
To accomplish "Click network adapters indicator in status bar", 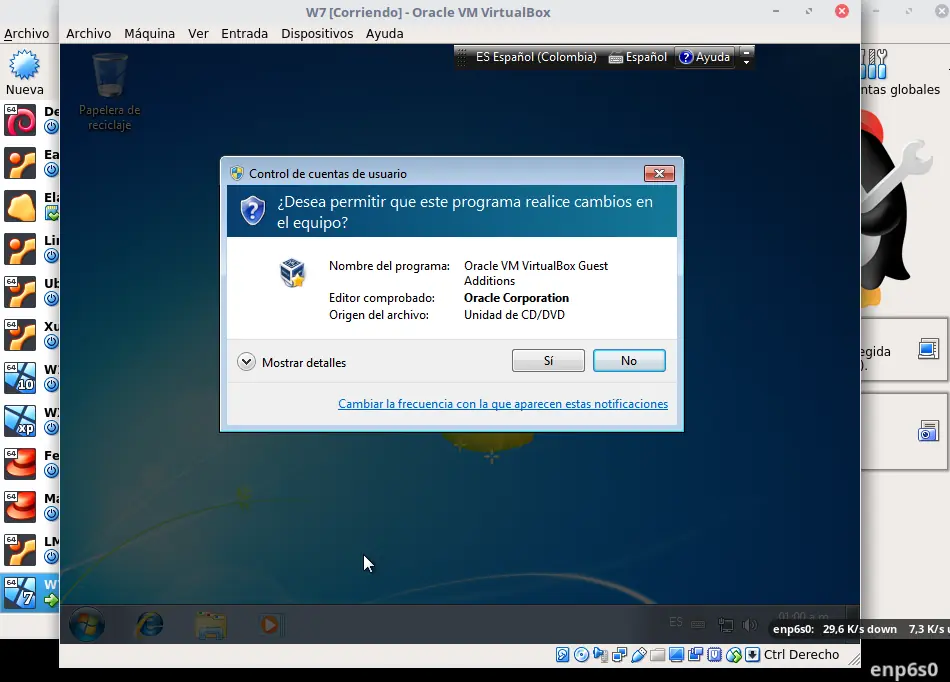I will (619, 655).
